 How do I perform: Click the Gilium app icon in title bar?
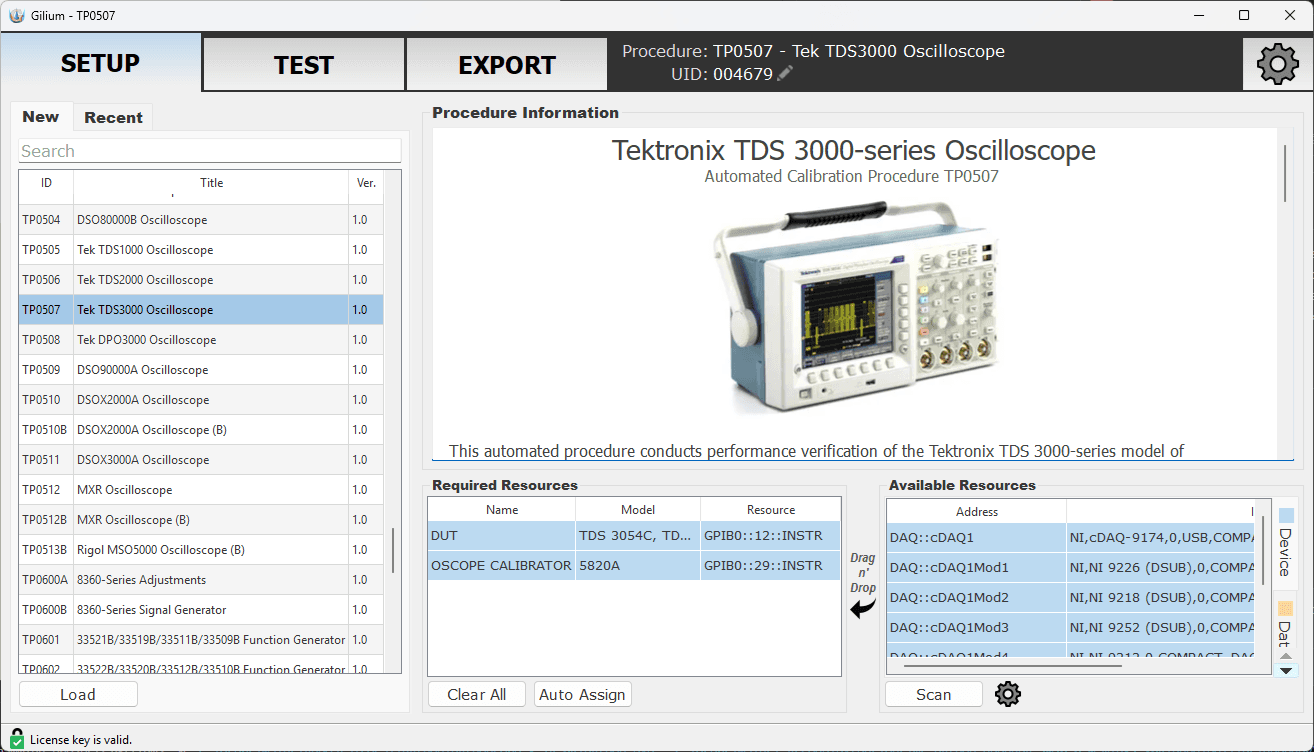[x=16, y=15]
